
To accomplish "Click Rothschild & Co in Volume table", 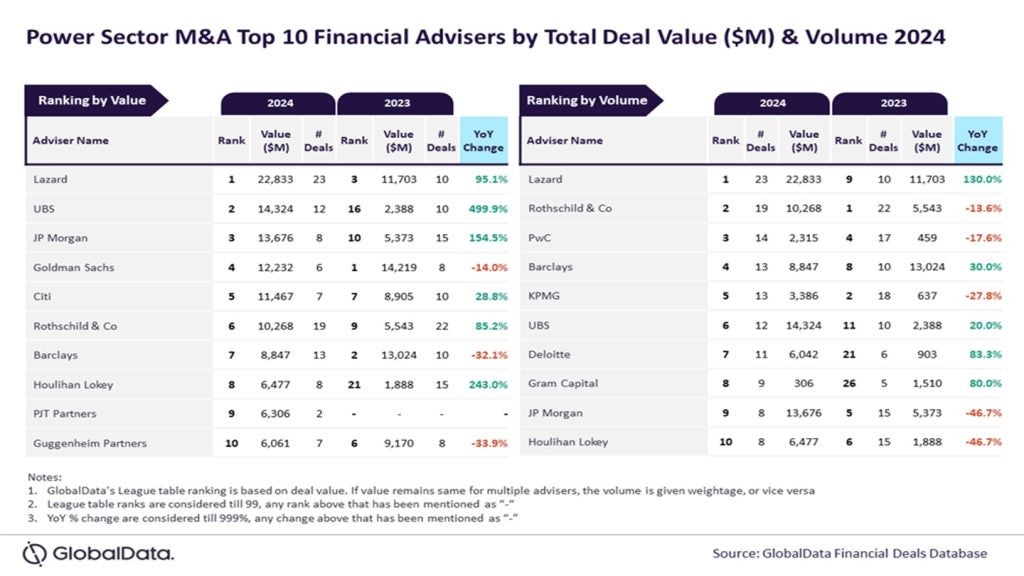I will (x=569, y=208).
